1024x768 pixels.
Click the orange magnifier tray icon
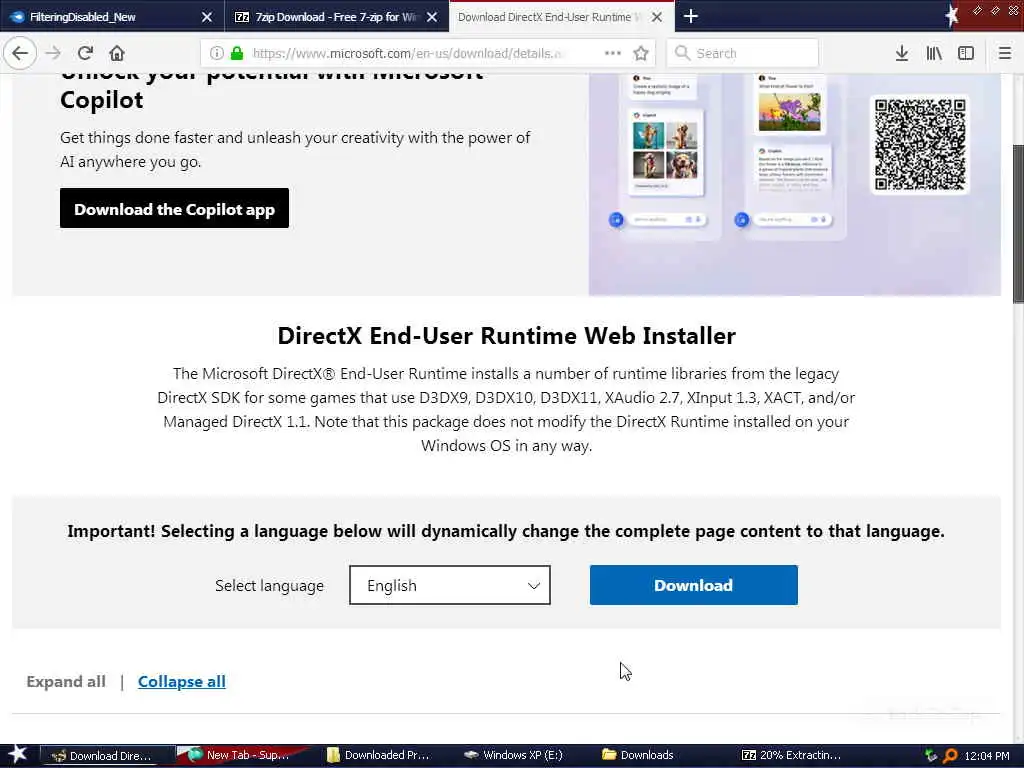click(x=951, y=756)
